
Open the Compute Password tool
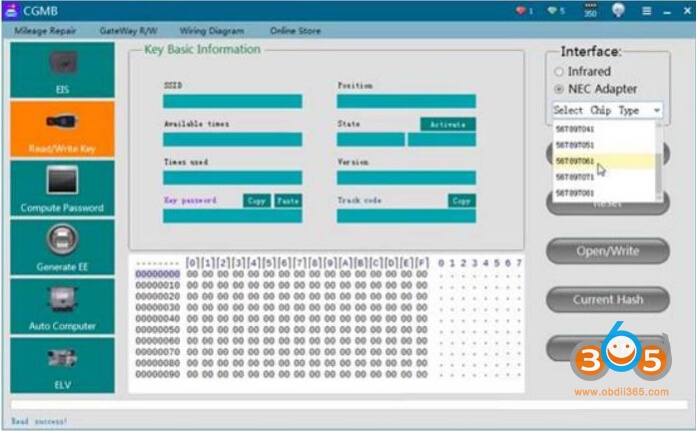coord(62,188)
